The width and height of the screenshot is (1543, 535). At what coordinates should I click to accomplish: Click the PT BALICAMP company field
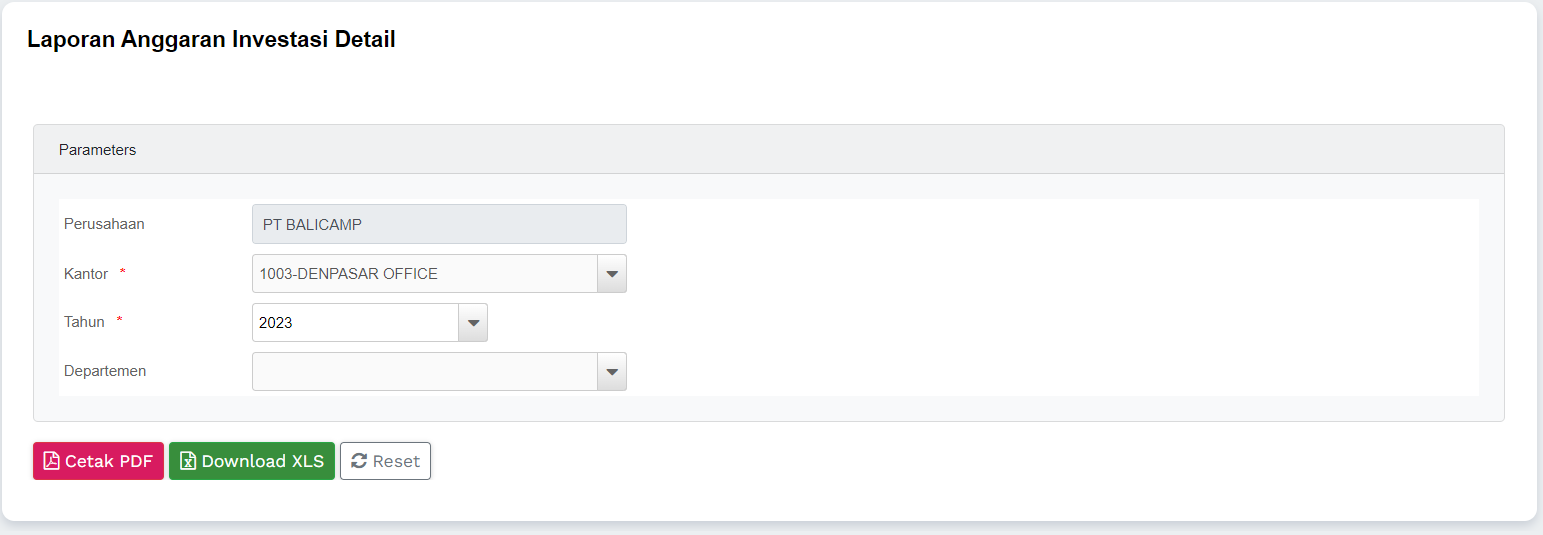438,225
